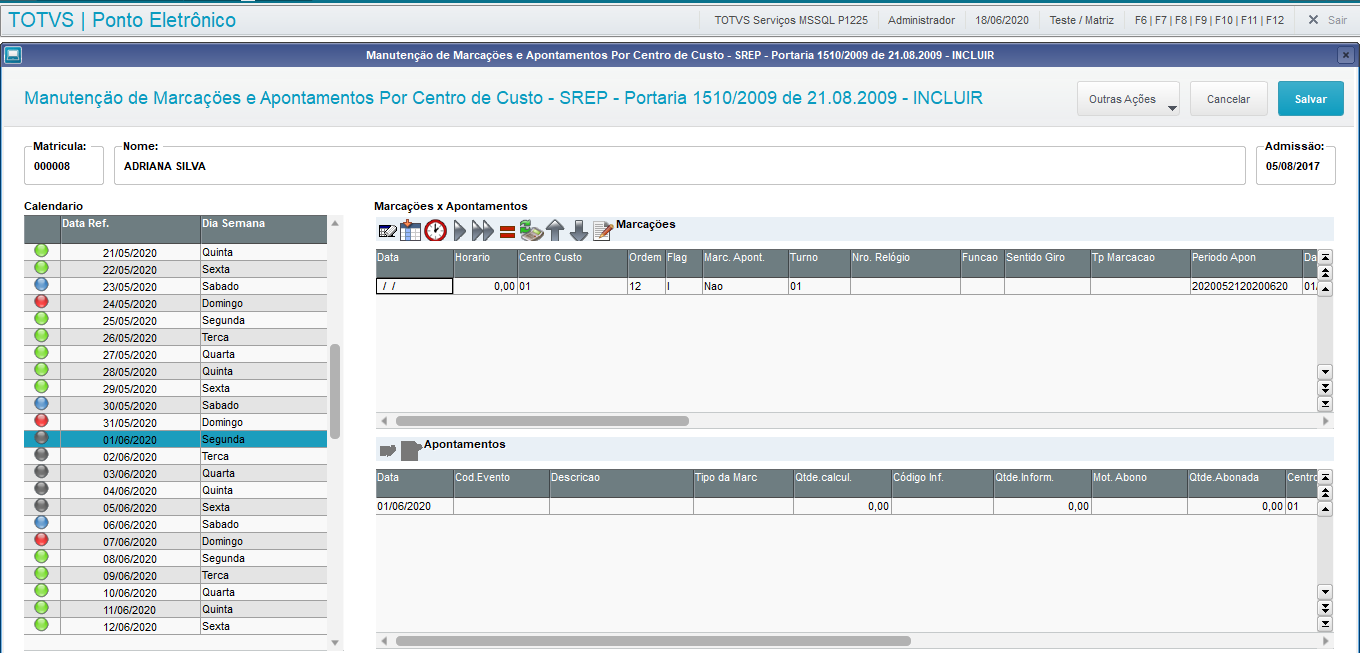Click the Salvar button

[1311, 99]
